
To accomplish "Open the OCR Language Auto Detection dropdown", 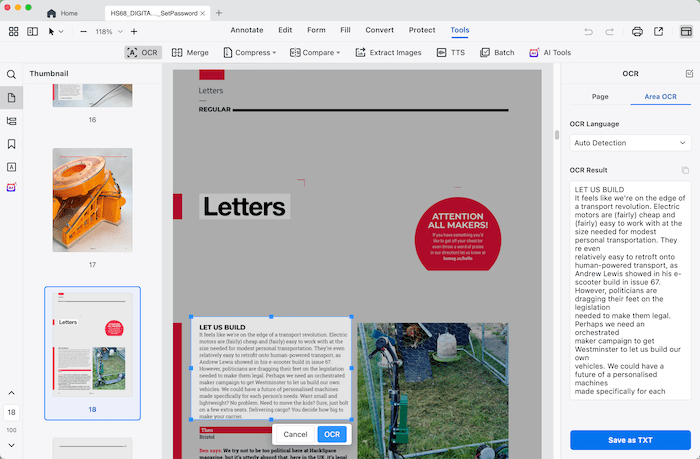I will coord(630,143).
